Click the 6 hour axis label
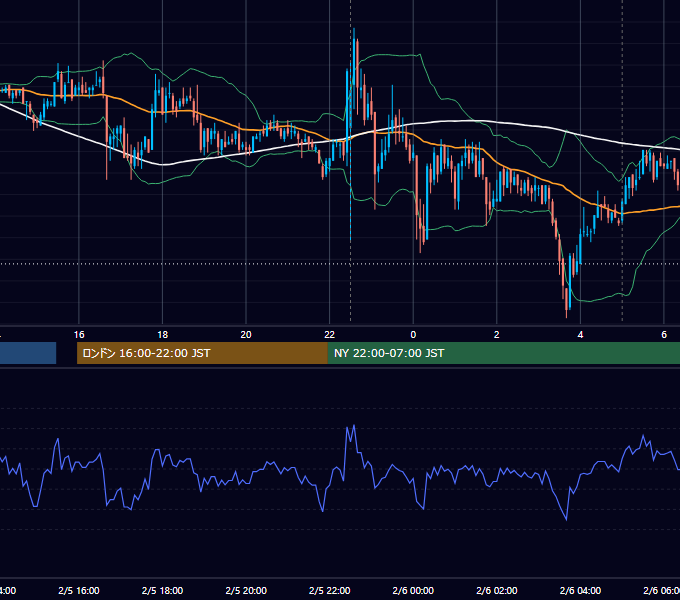680x600 pixels. (x=664, y=335)
